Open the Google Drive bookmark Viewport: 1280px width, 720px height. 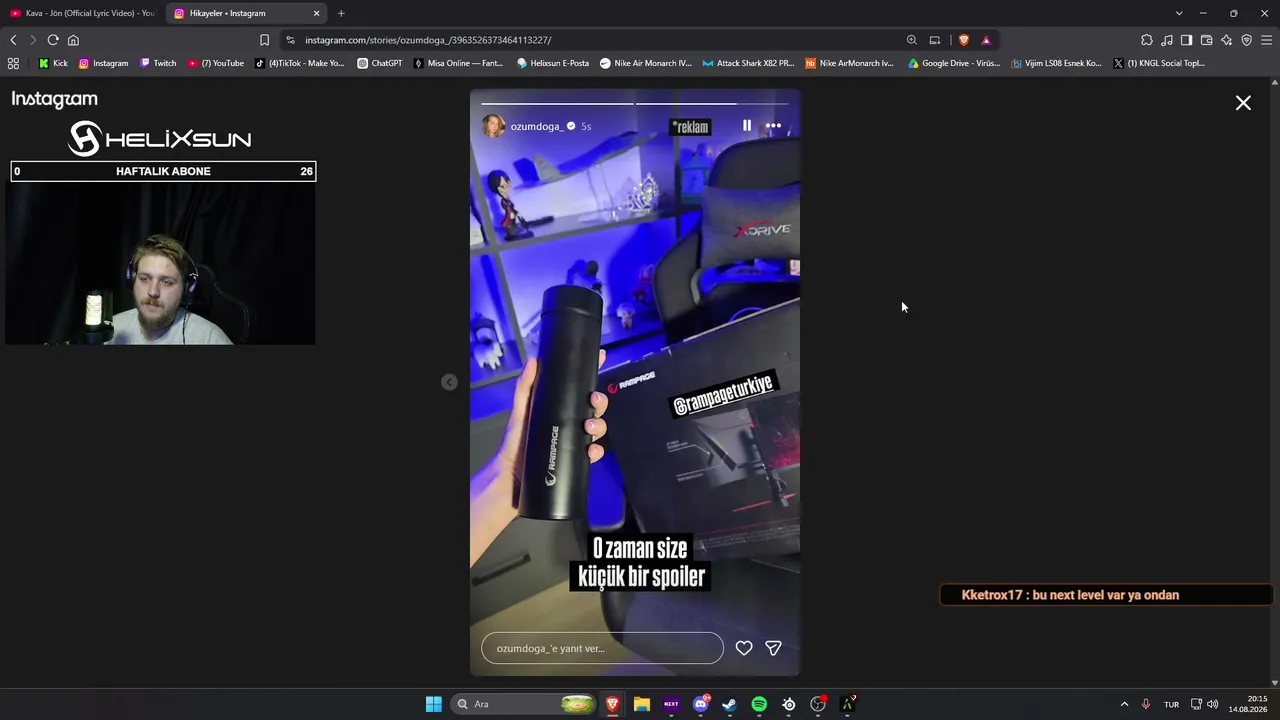[x=953, y=63]
